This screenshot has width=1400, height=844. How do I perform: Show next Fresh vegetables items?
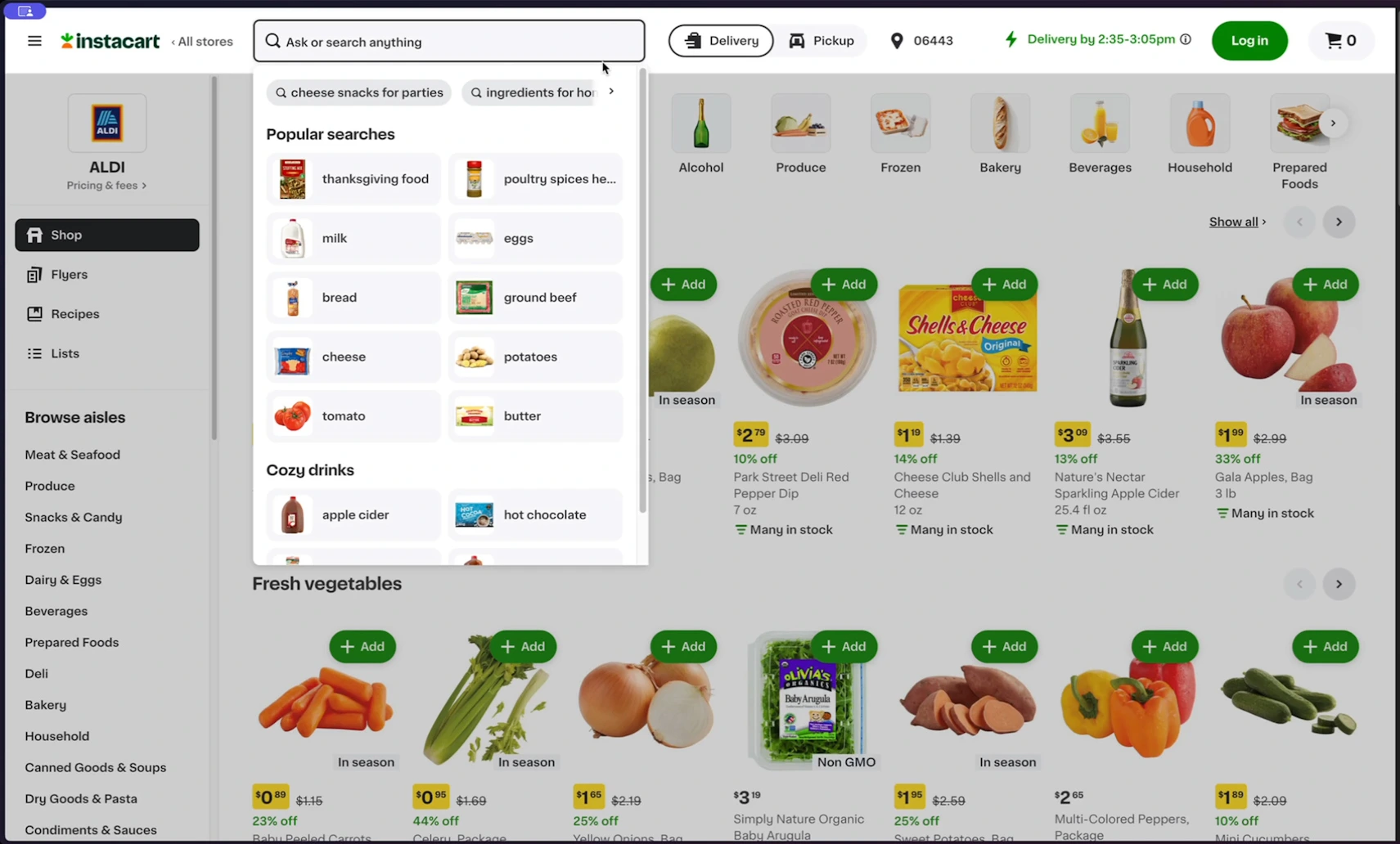tap(1339, 584)
